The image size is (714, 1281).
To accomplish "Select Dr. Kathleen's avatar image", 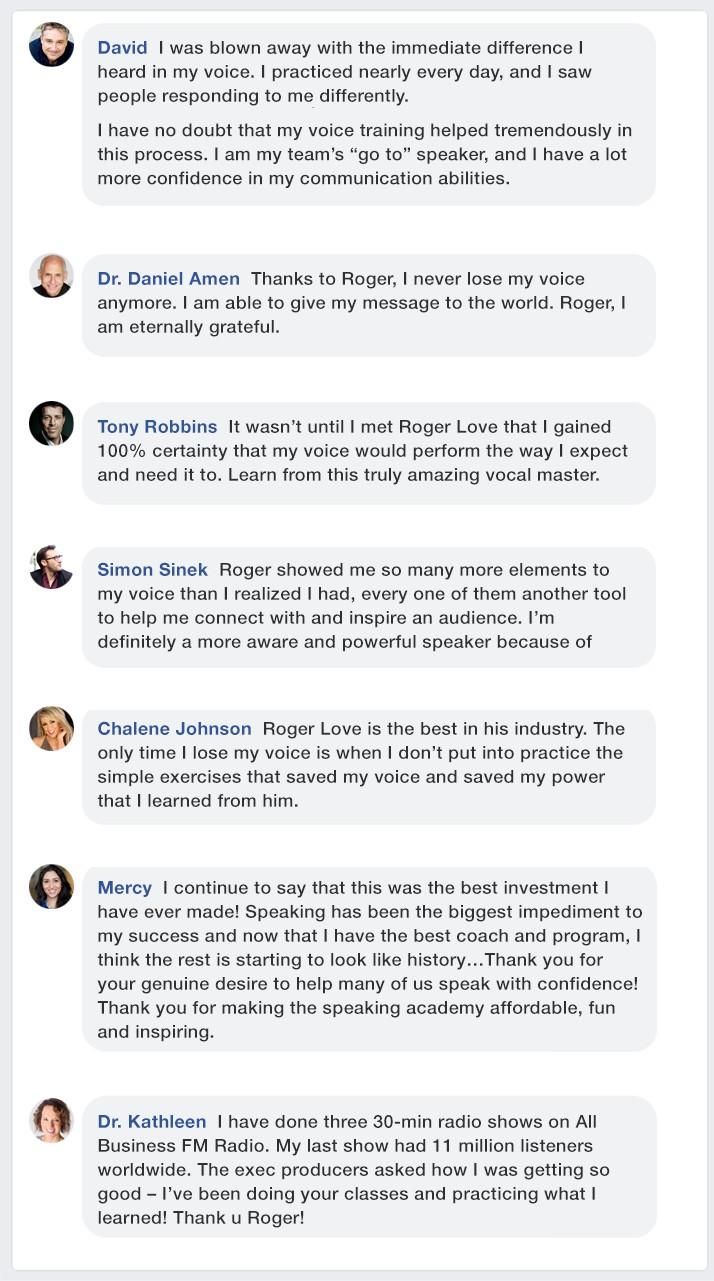I will (51, 1120).
